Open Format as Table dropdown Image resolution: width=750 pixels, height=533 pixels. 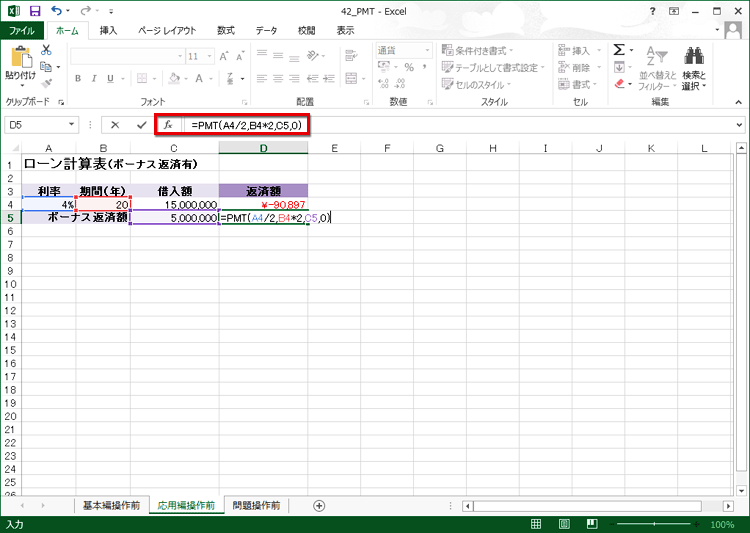[493, 67]
